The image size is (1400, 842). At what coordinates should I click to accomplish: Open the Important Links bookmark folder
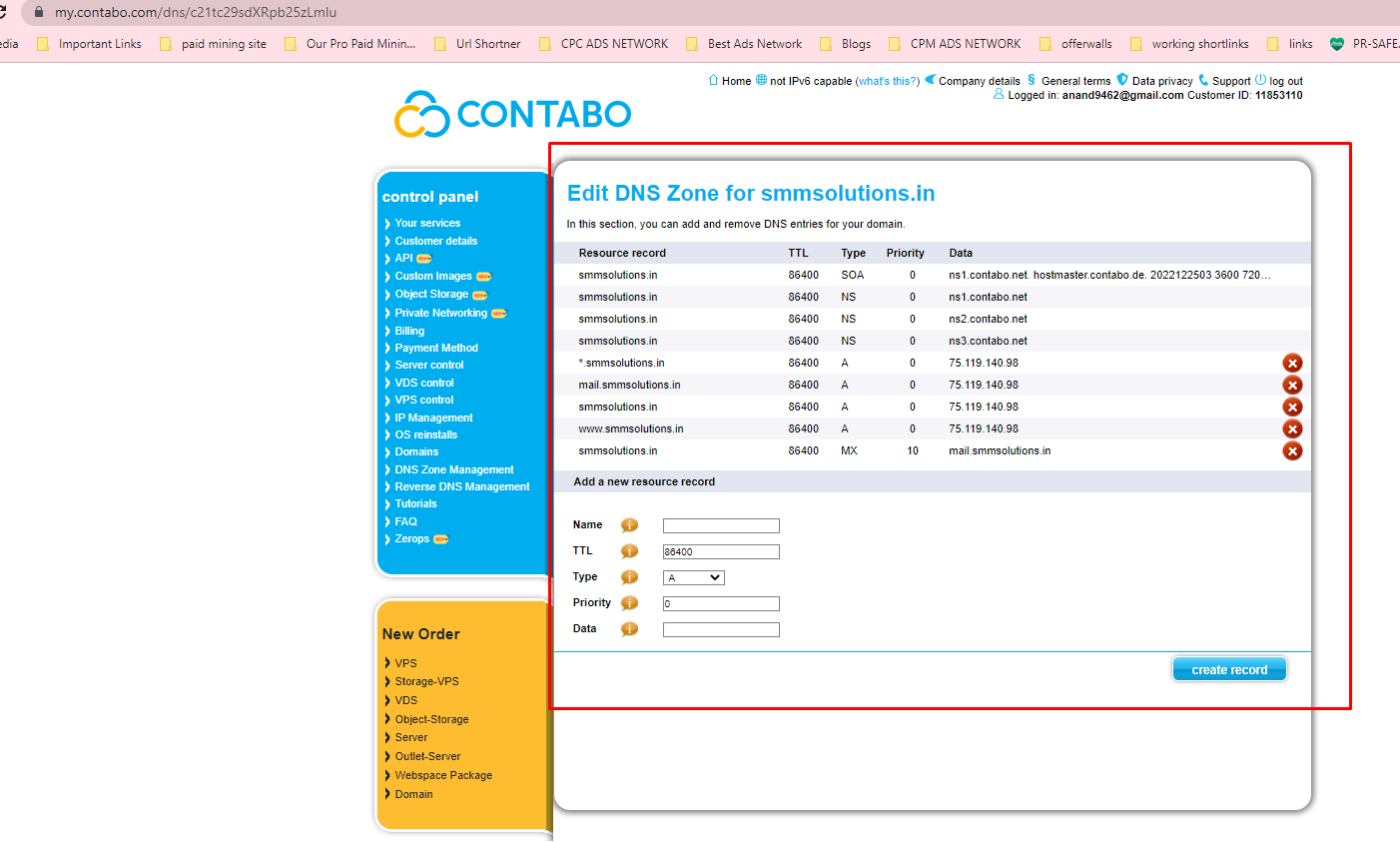89,44
